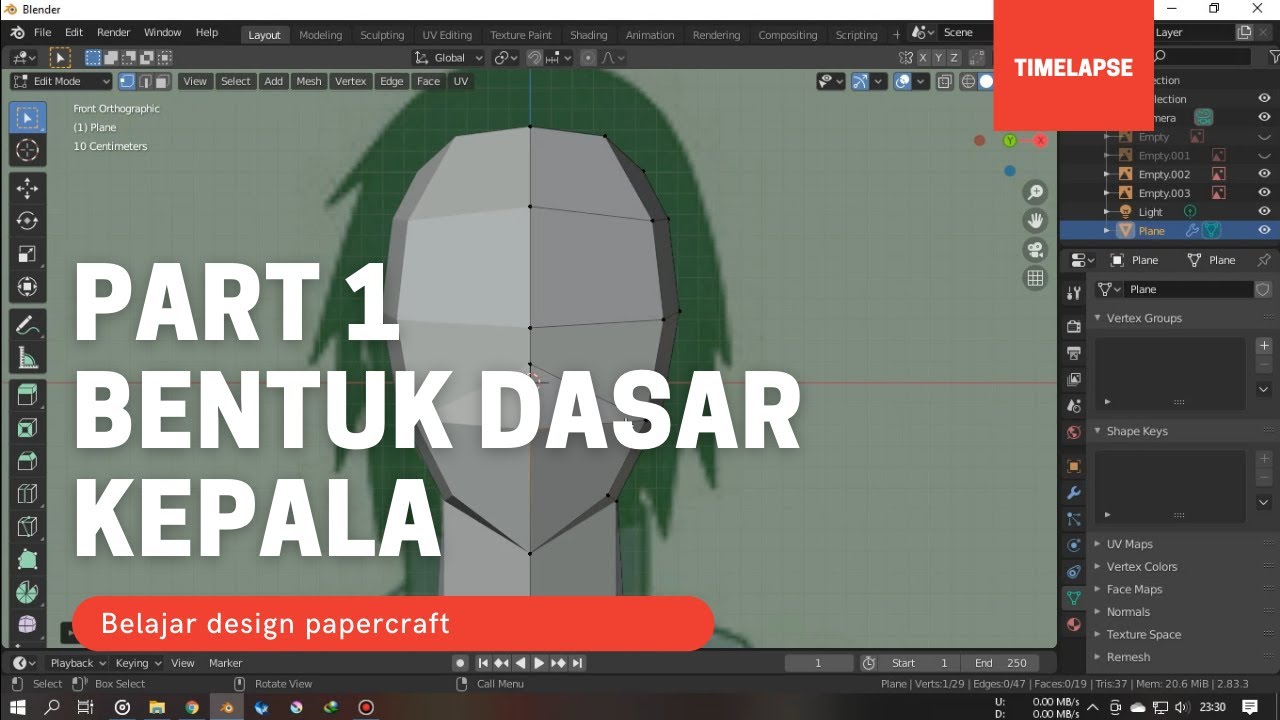Click the End frame field showing 250

(1000, 663)
